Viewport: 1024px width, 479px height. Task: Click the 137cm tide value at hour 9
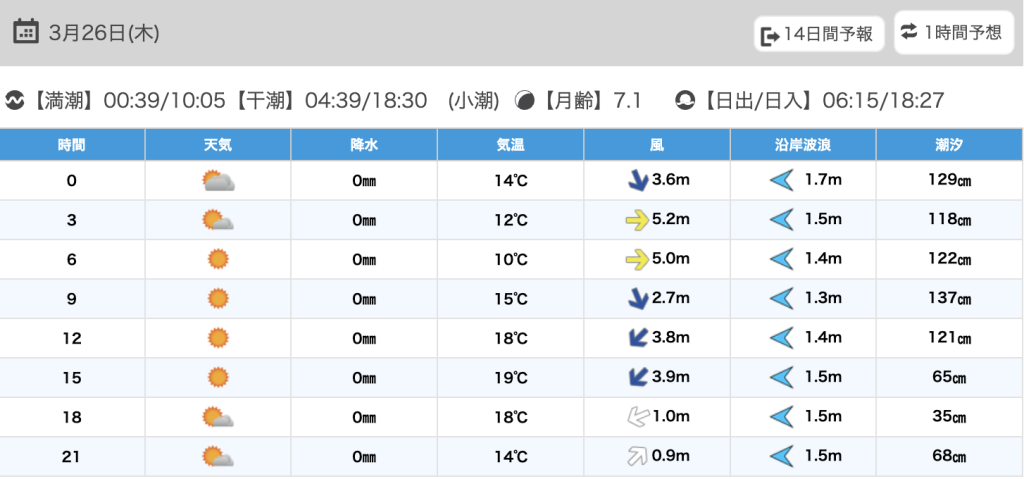click(x=949, y=299)
